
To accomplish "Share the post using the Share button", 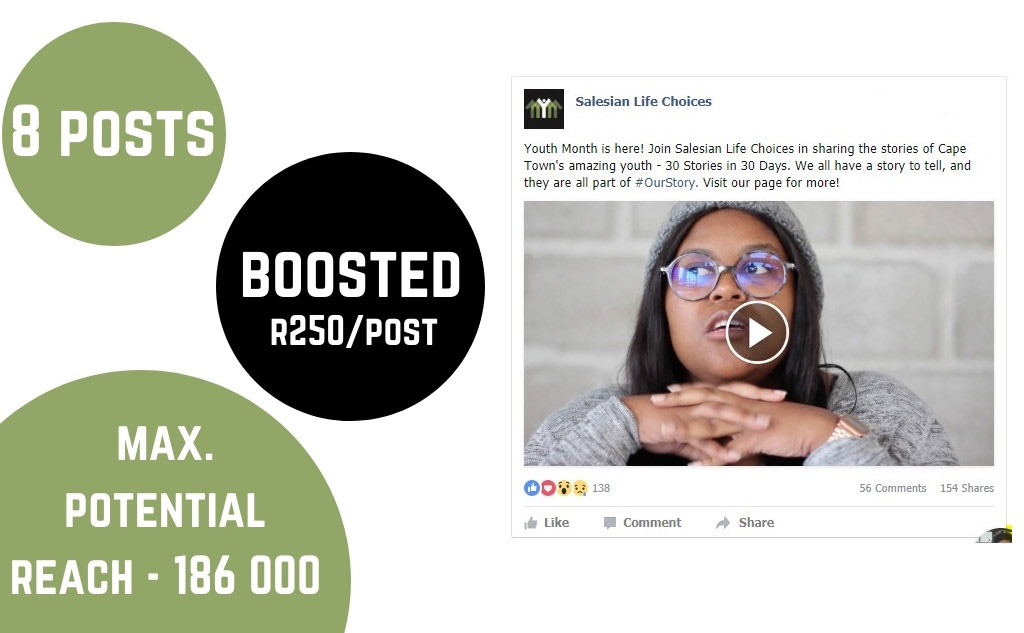I will pos(745,523).
